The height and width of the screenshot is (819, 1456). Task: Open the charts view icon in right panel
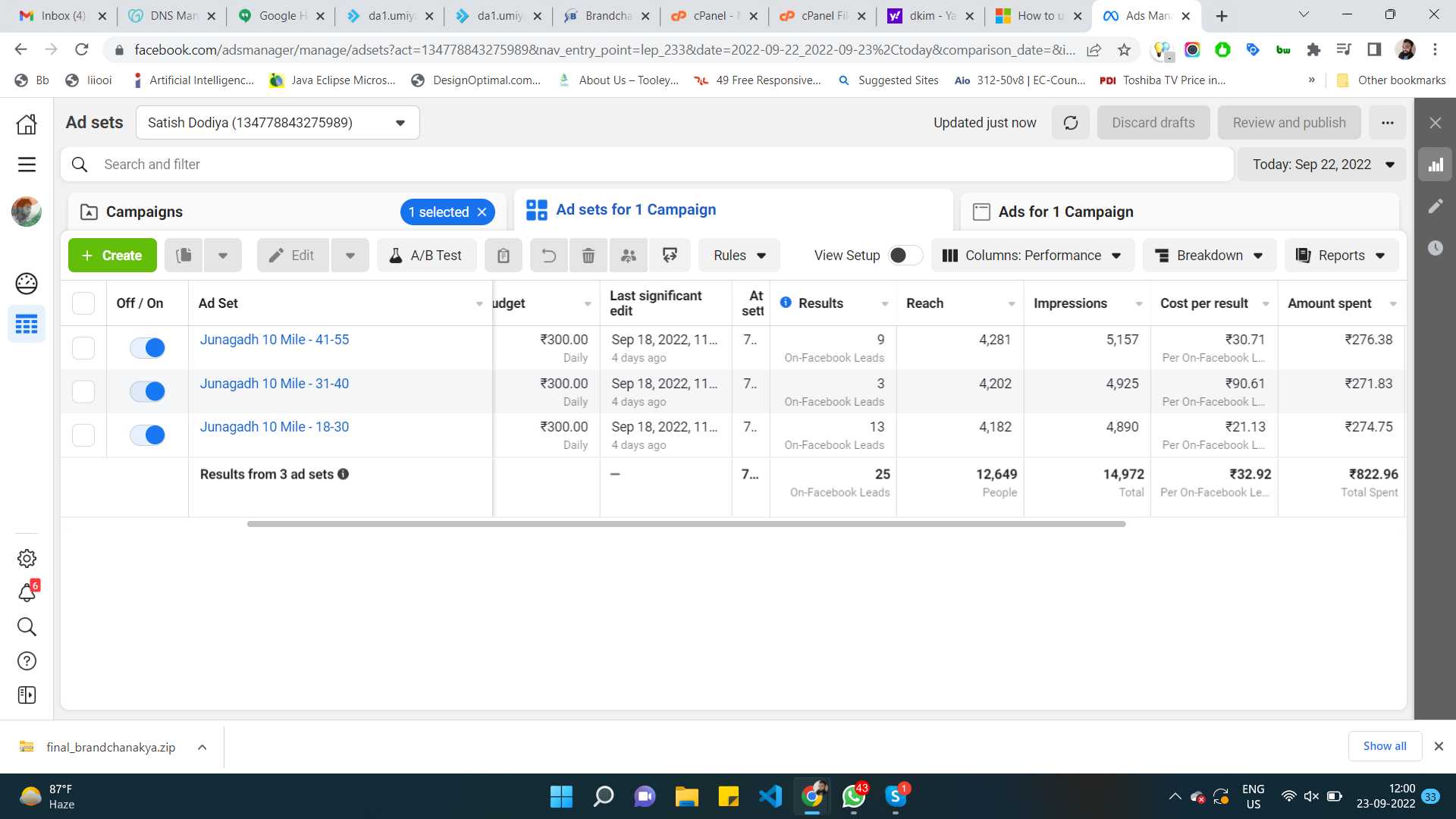(1436, 165)
